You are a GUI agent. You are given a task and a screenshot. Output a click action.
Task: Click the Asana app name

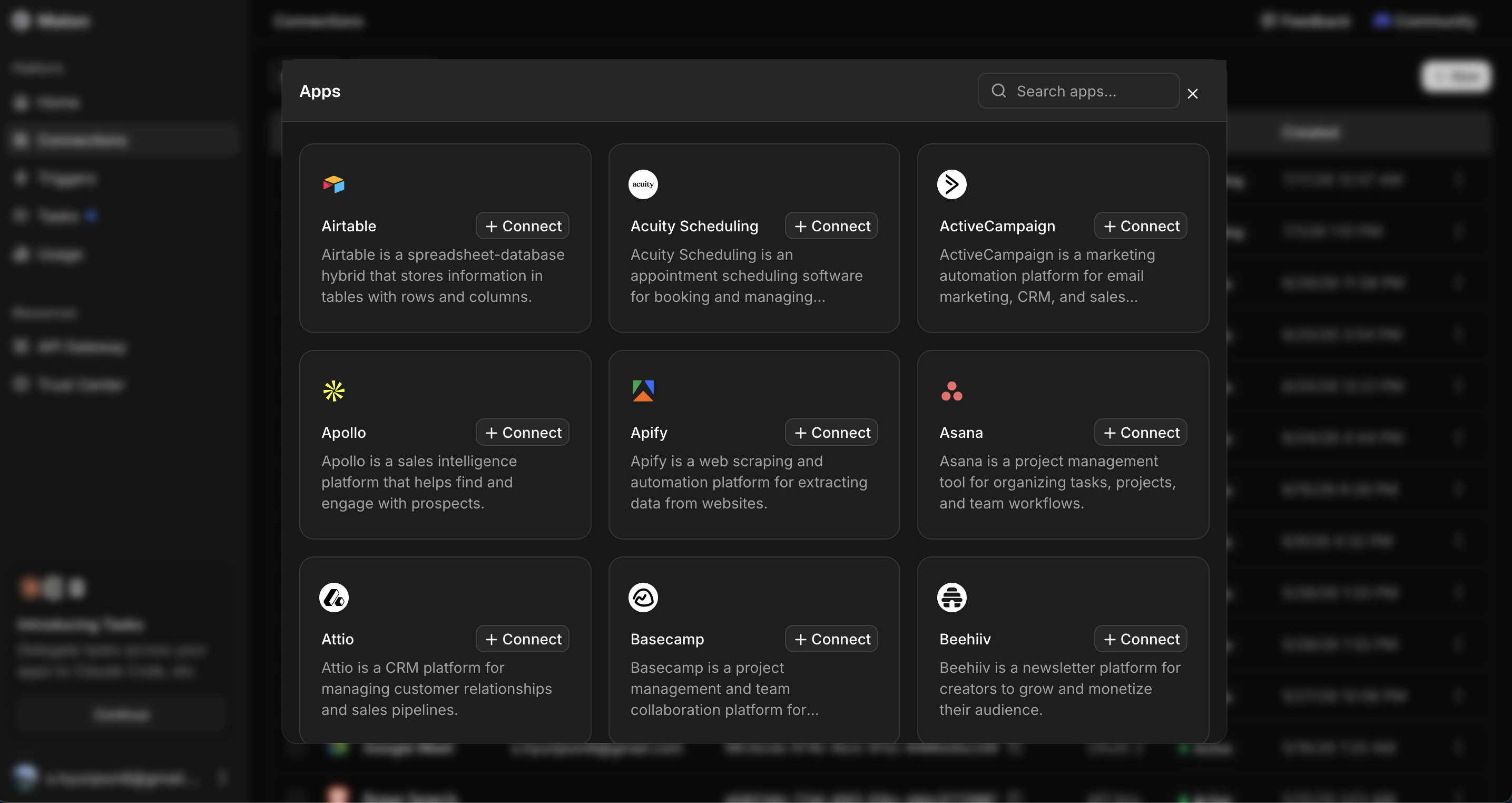coord(961,433)
